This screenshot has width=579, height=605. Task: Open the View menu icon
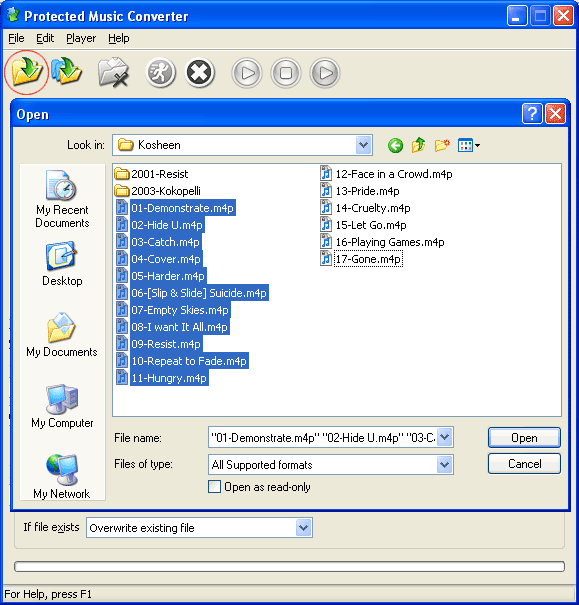[468, 145]
